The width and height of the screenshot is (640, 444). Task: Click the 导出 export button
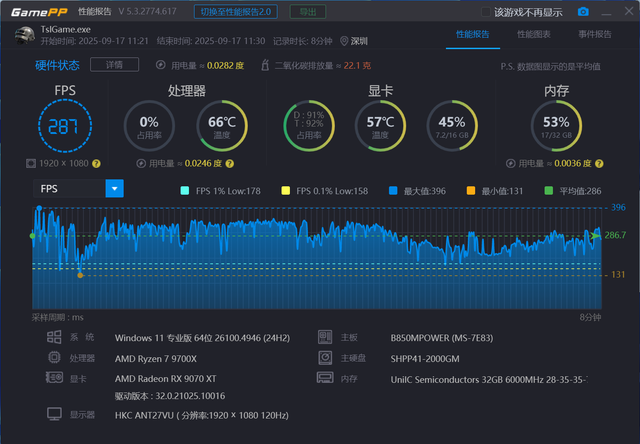pos(308,12)
